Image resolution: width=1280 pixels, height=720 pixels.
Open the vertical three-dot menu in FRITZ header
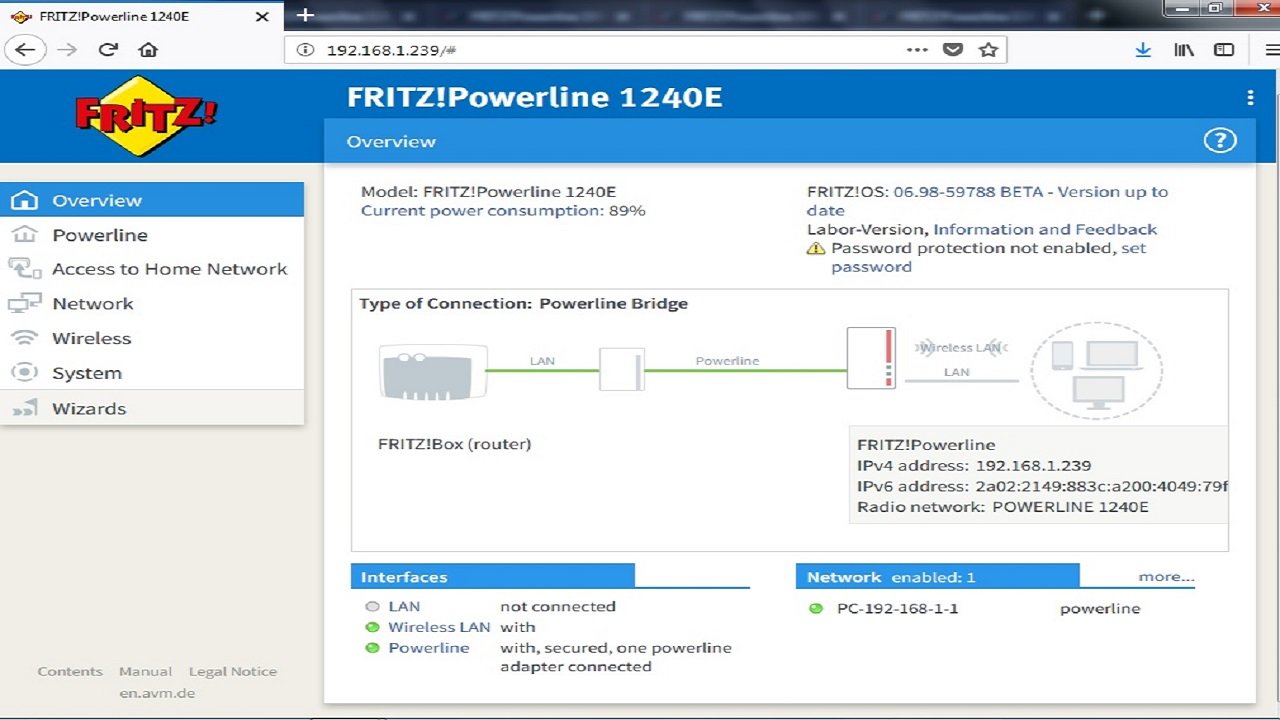click(x=1250, y=97)
